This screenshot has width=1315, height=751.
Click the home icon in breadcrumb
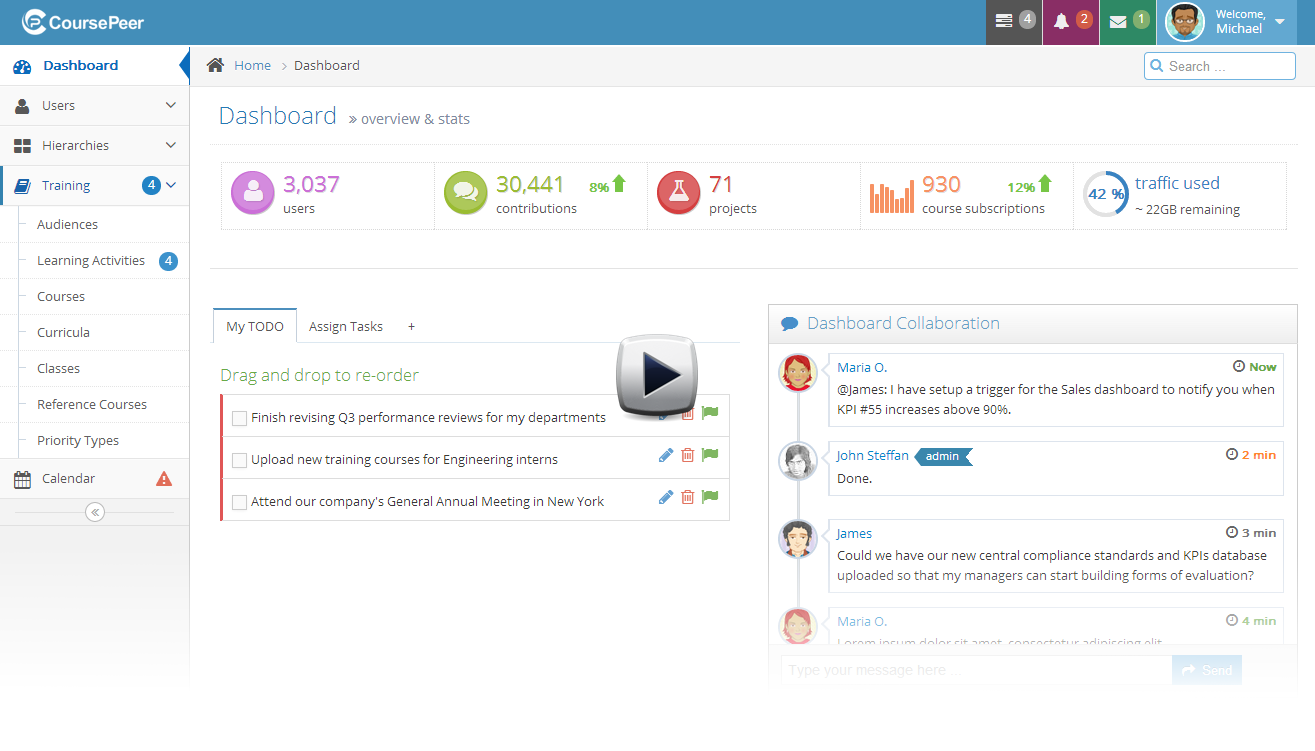[215, 65]
